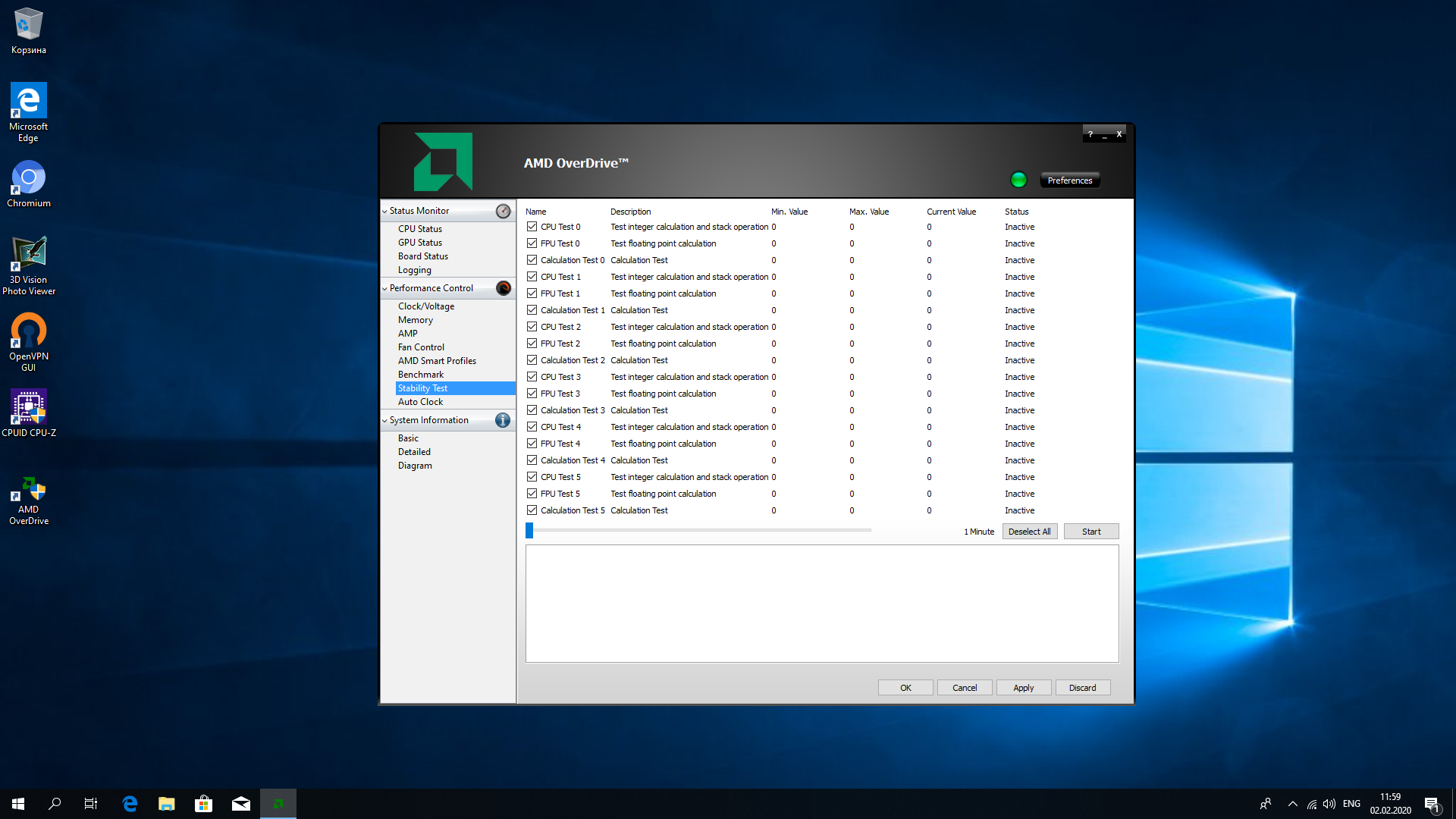Click the AMD logo in header

click(x=443, y=162)
